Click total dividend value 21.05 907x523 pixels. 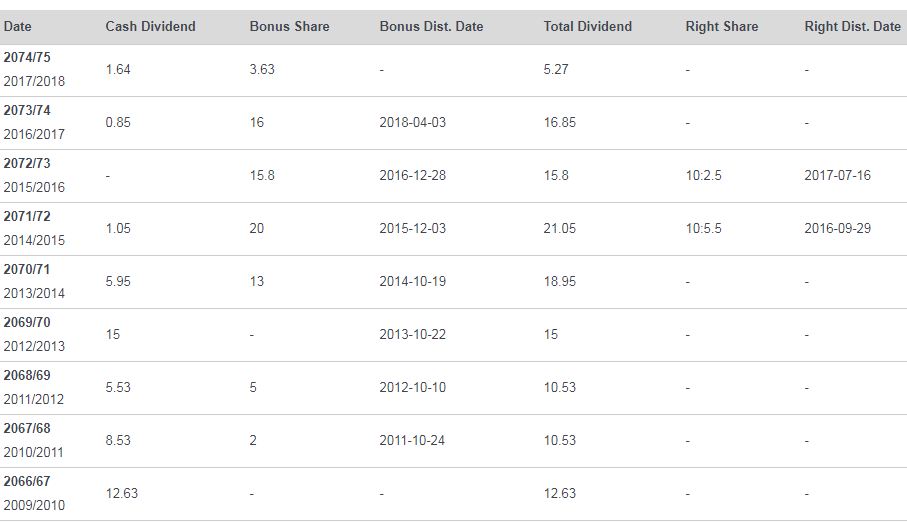click(x=559, y=229)
